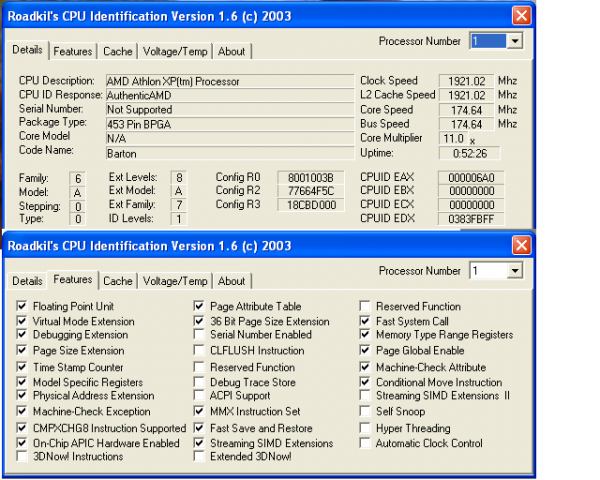Open Cache tab in the lower window
600x480 pixels.
point(117,281)
